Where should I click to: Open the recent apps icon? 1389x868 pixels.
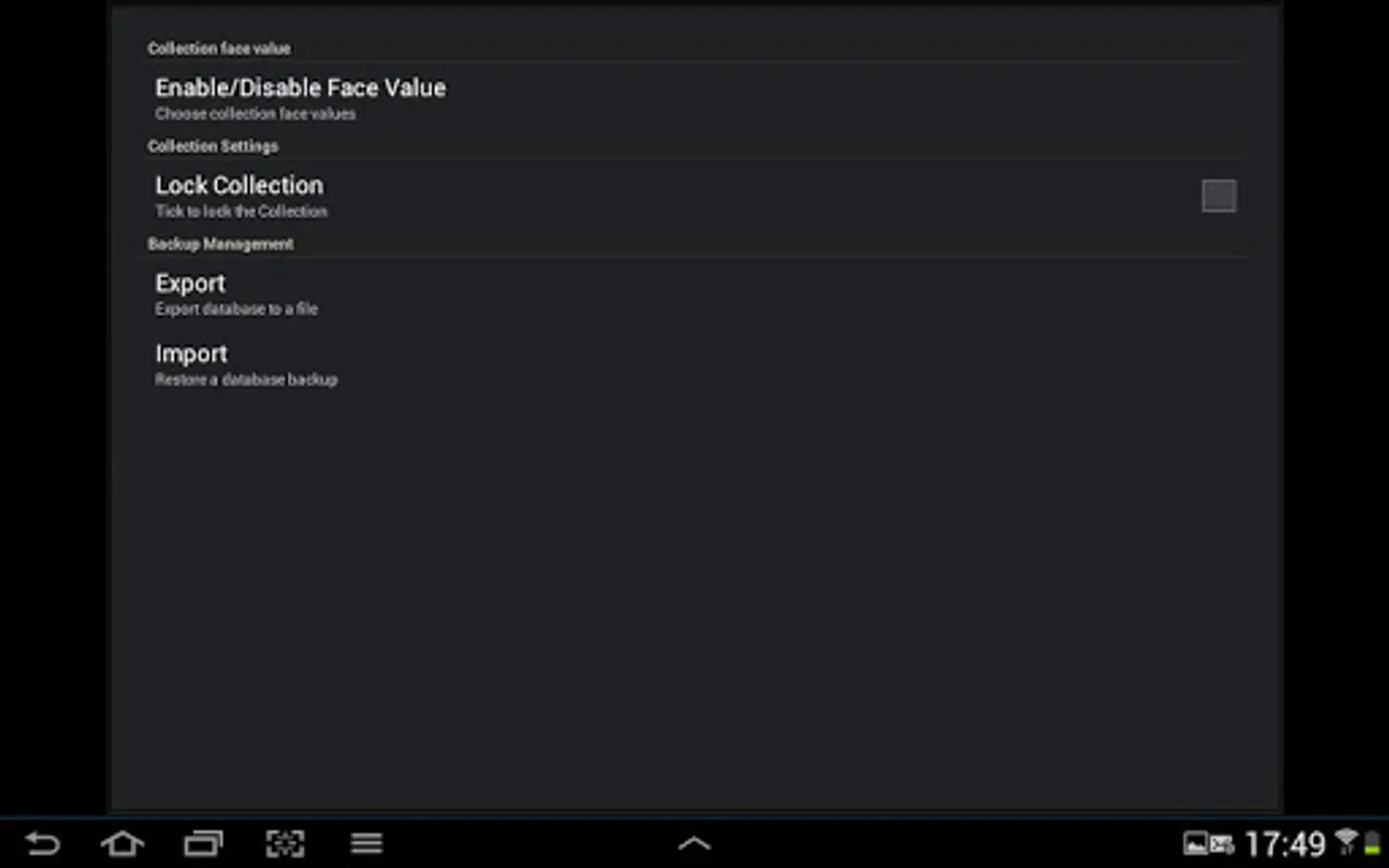204,844
